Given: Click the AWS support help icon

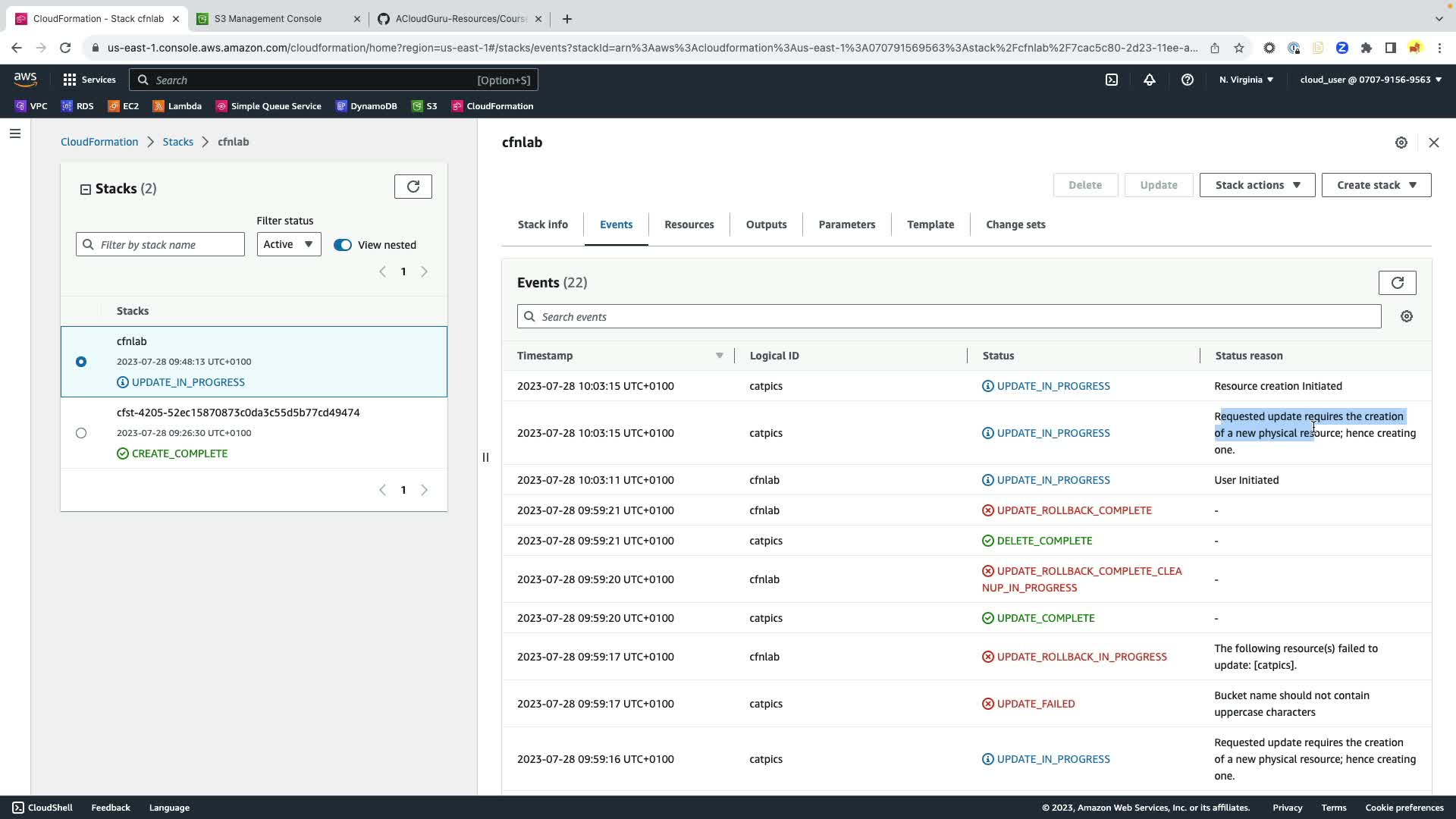Looking at the screenshot, I should coord(1188,80).
